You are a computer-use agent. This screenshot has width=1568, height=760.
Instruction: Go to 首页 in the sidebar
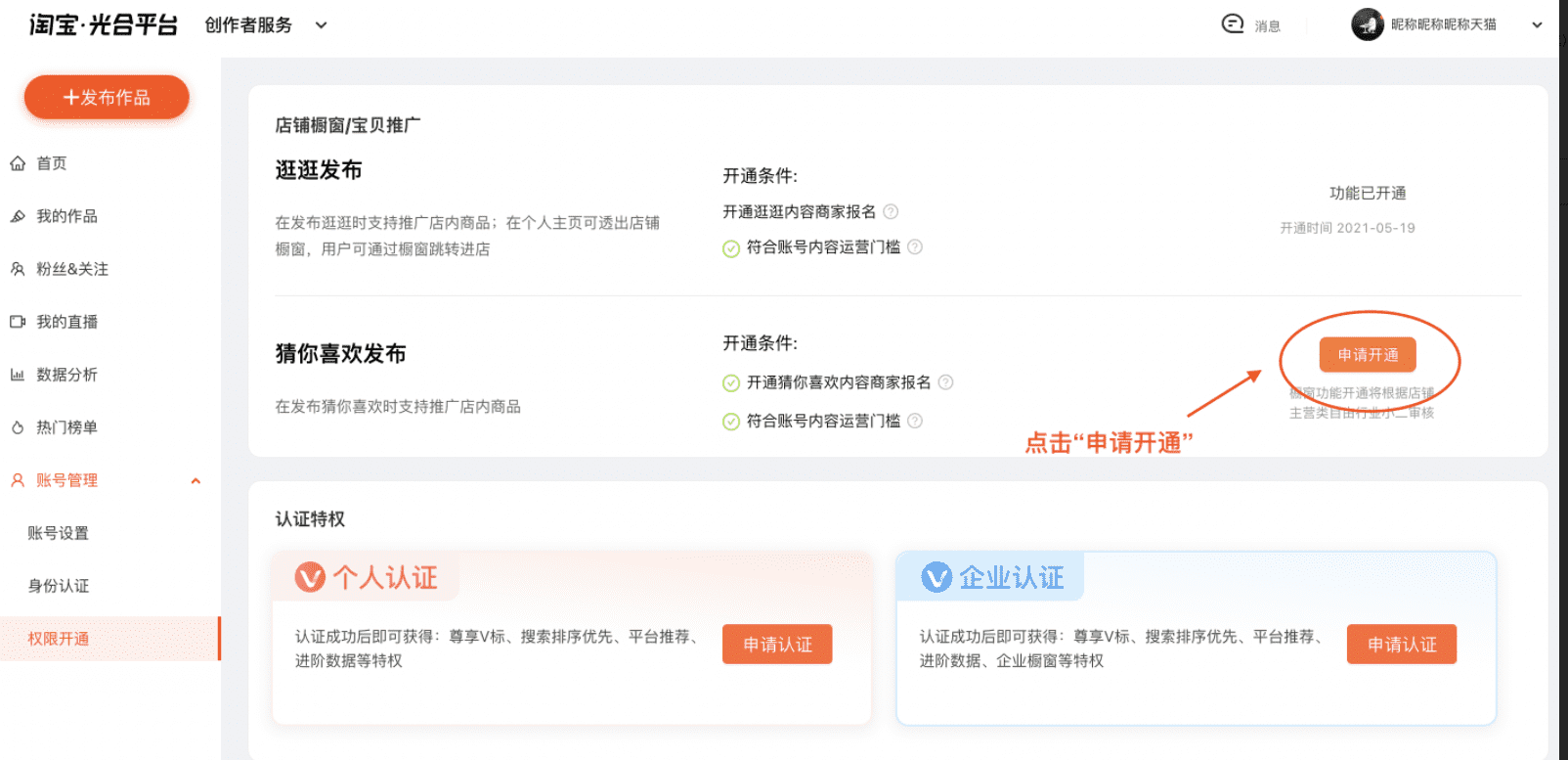[x=52, y=163]
